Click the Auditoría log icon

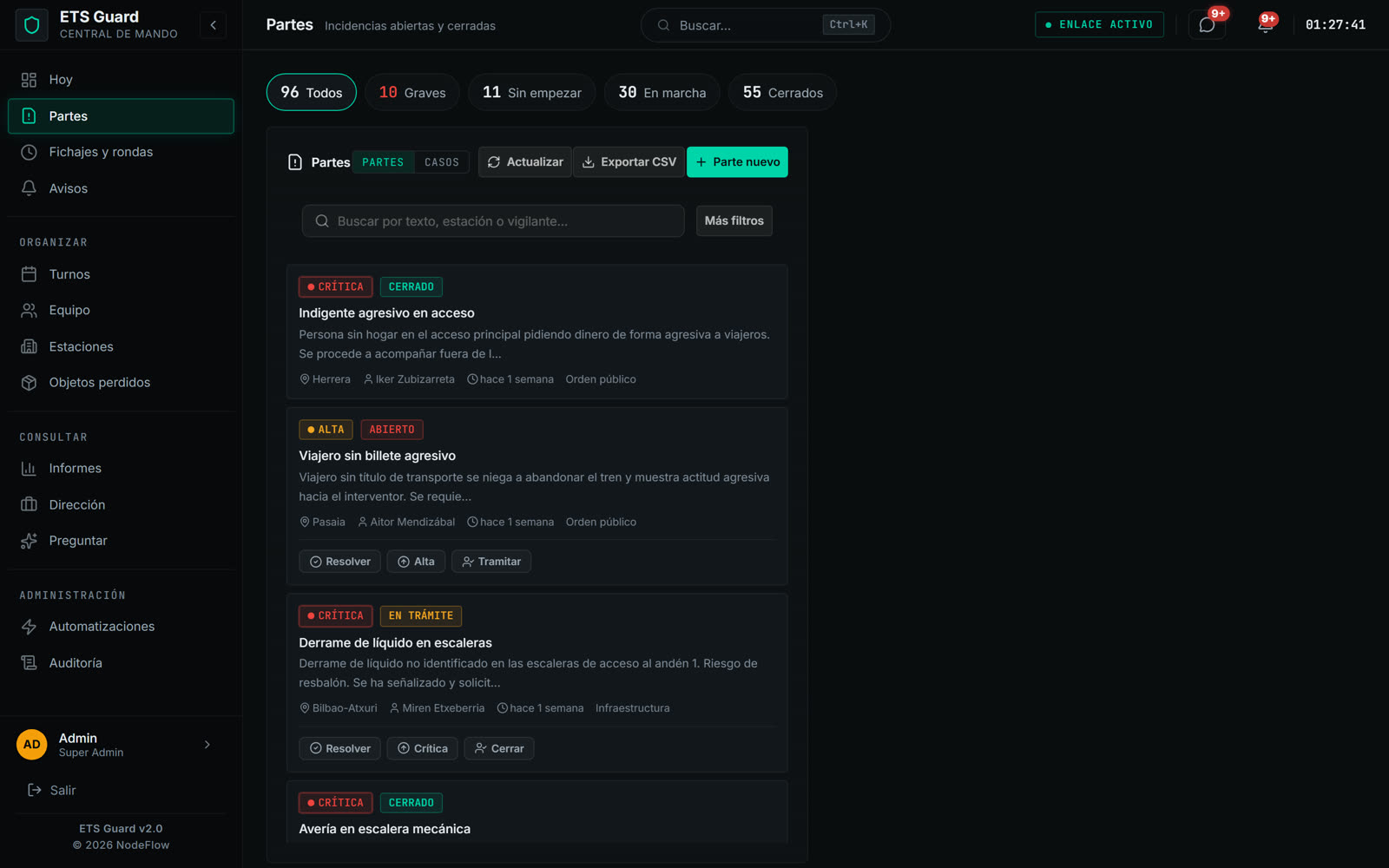point(29,663)
